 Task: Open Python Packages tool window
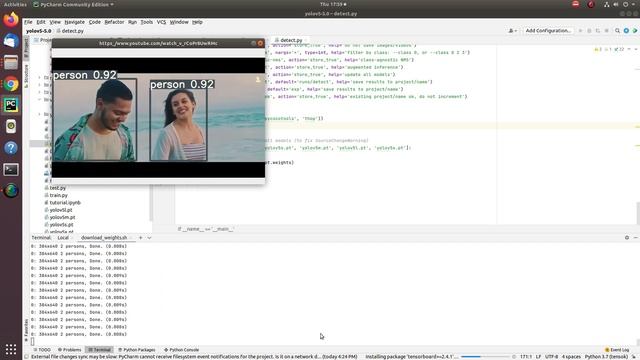click(137, 350)
